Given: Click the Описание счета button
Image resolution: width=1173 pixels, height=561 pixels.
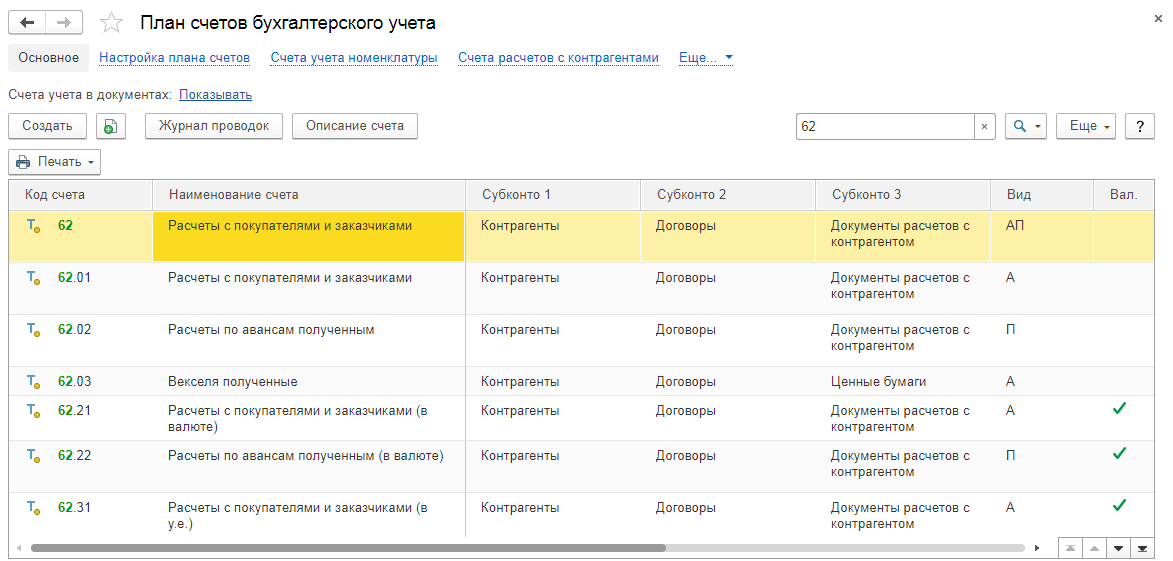Looking at the screenshot, I should point(355,126).
